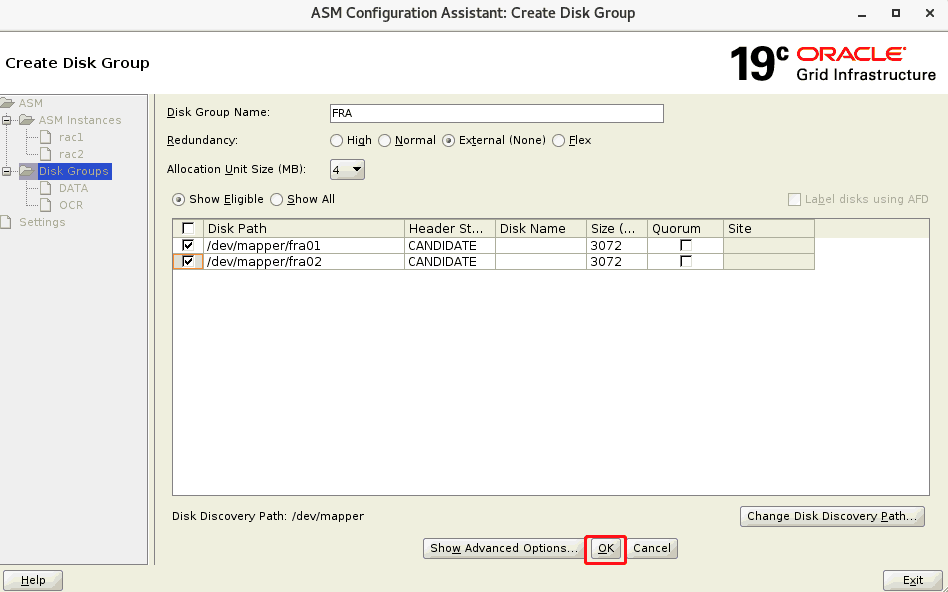Click CANDIDATE status in fra02 row
The width and height of the screenshot is (948, 592).
click(x=450, y=261)
